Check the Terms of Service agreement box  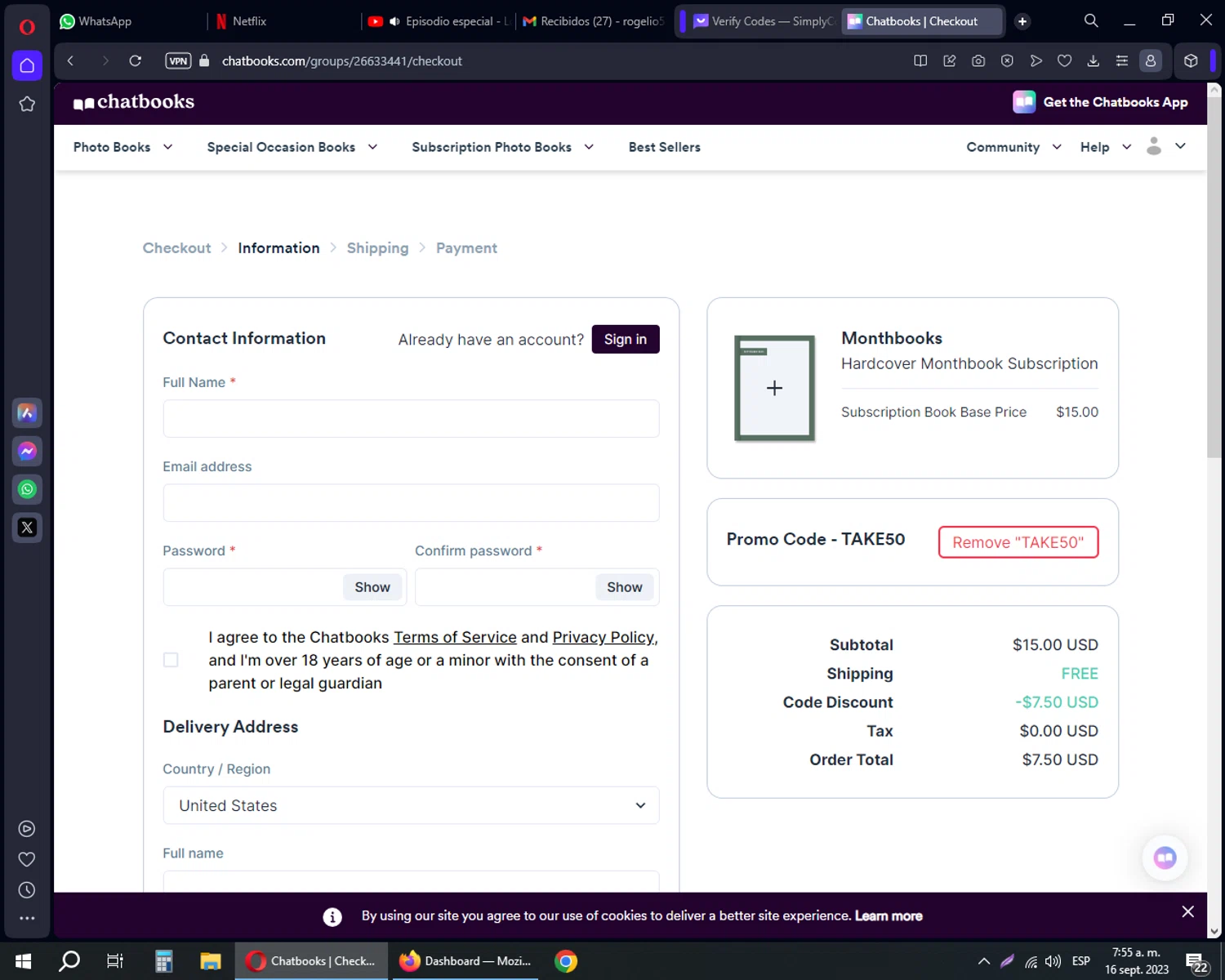click(x=171, y=660)
